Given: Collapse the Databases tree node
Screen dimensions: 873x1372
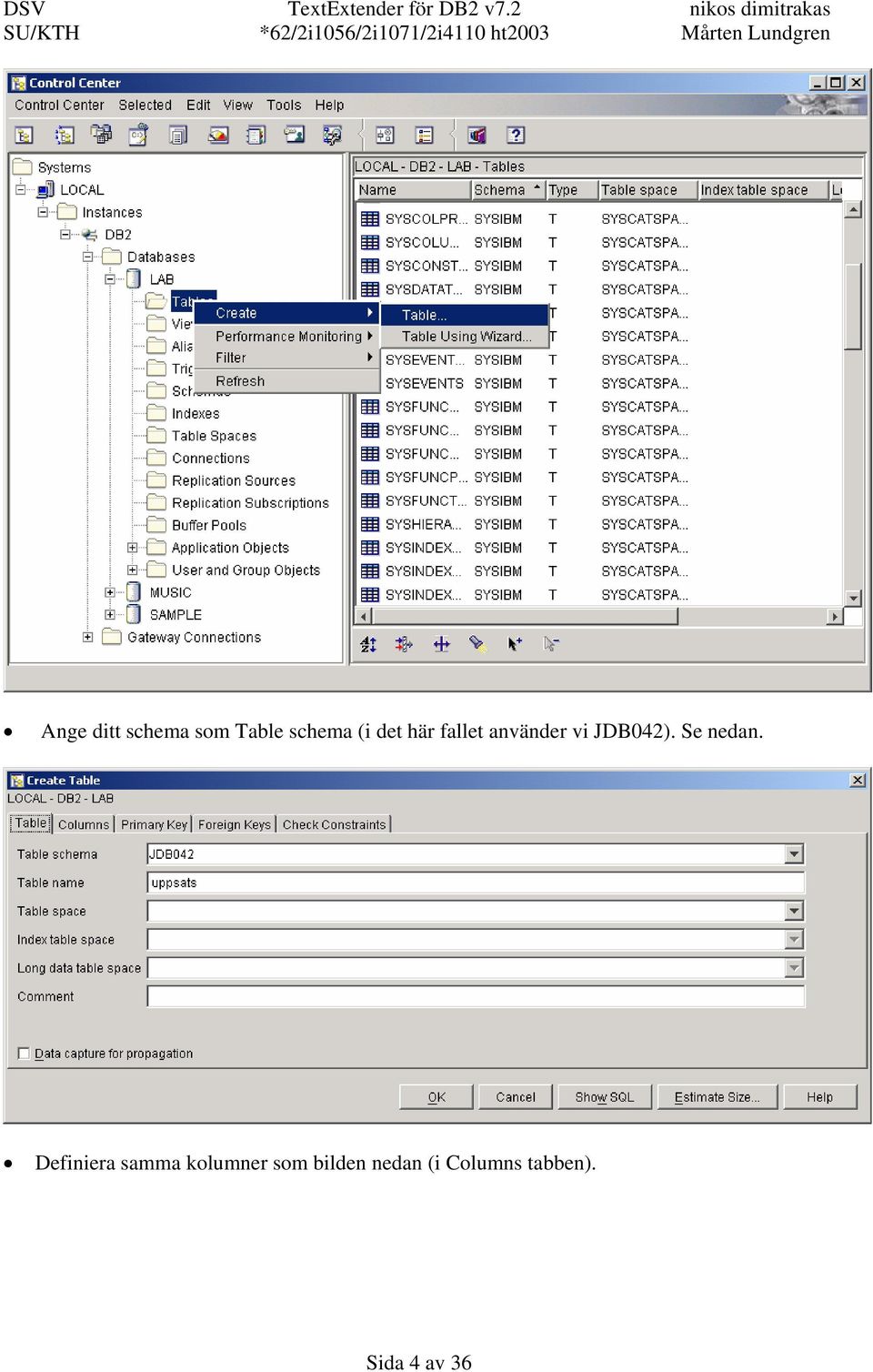Looking at the screenshot, I should click(x=87, y=257).
